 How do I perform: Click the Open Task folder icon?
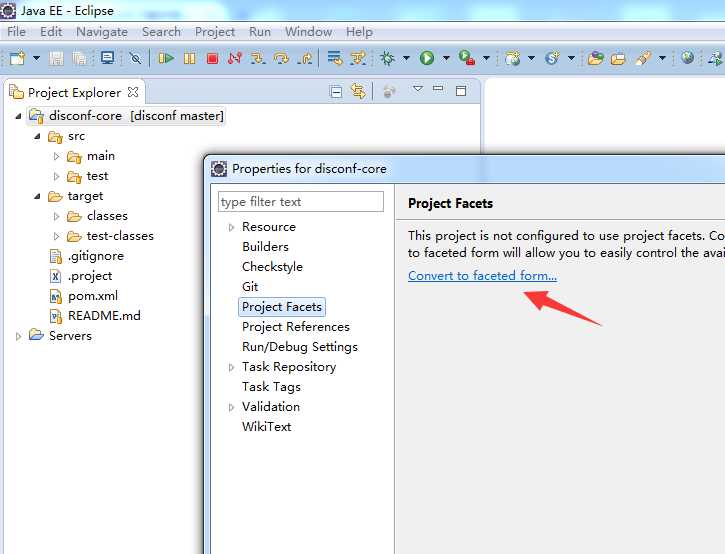tap(618, 59)
